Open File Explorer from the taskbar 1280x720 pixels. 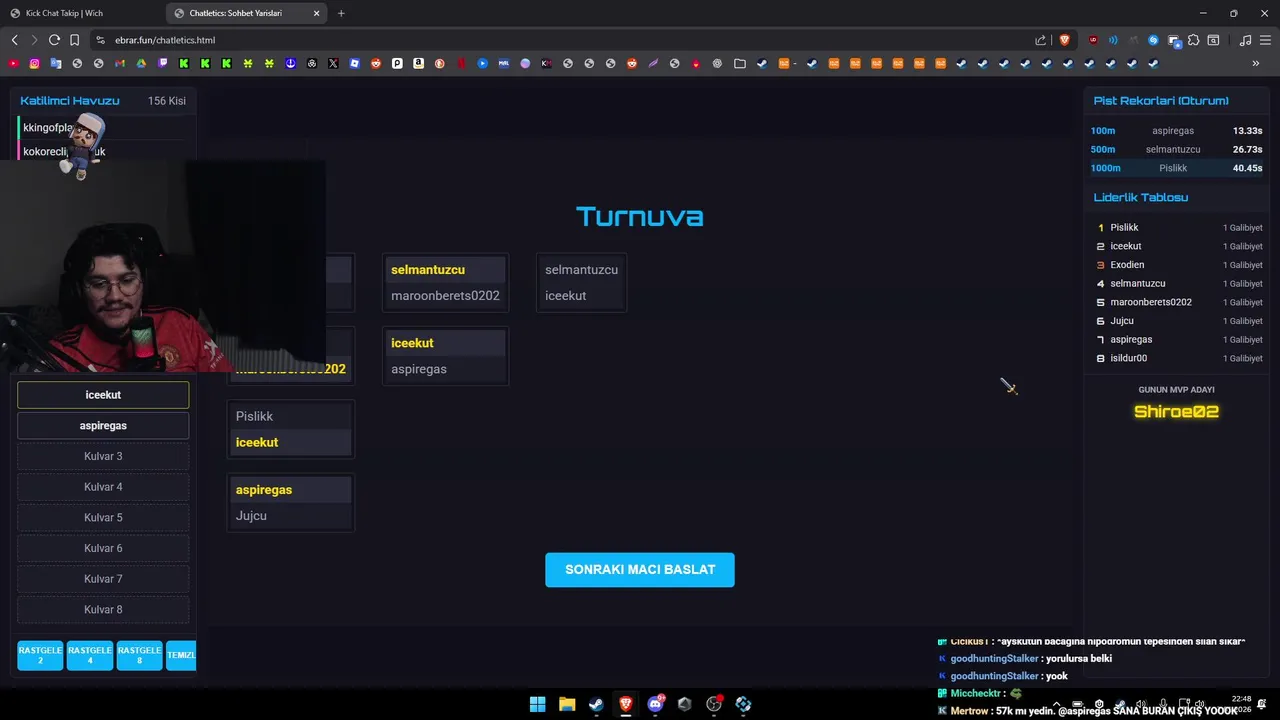567,704
